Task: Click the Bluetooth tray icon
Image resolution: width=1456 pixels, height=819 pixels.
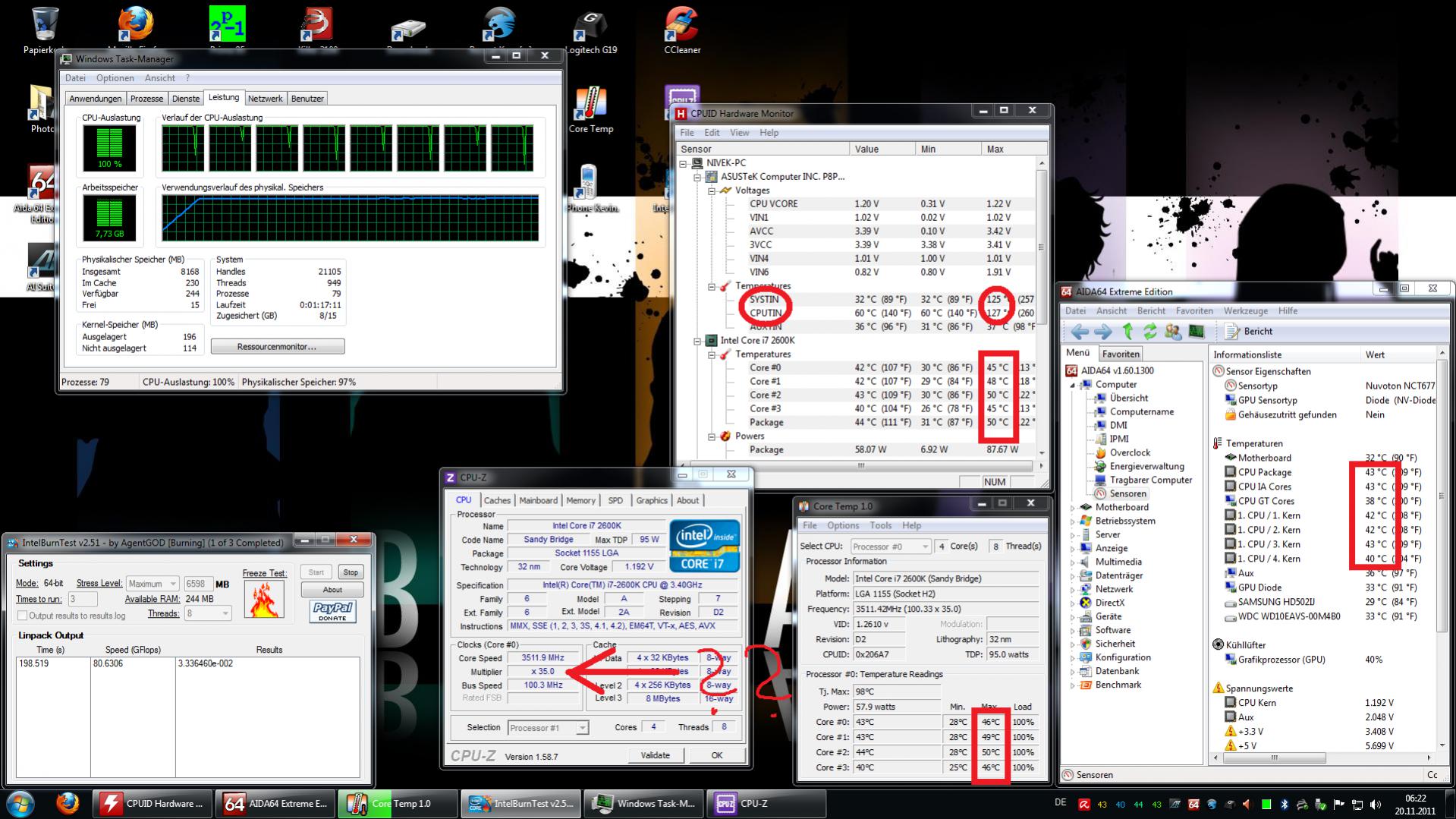Action: pyautogui.click(x=1285, y=805)
